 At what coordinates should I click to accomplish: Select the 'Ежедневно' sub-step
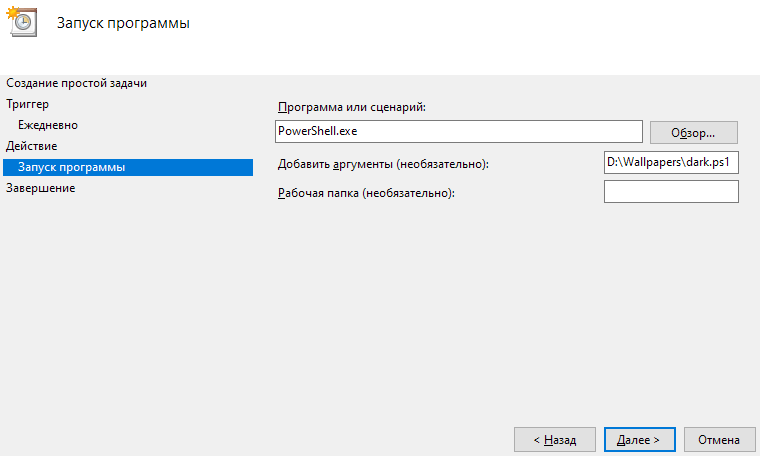pos(48,125)
